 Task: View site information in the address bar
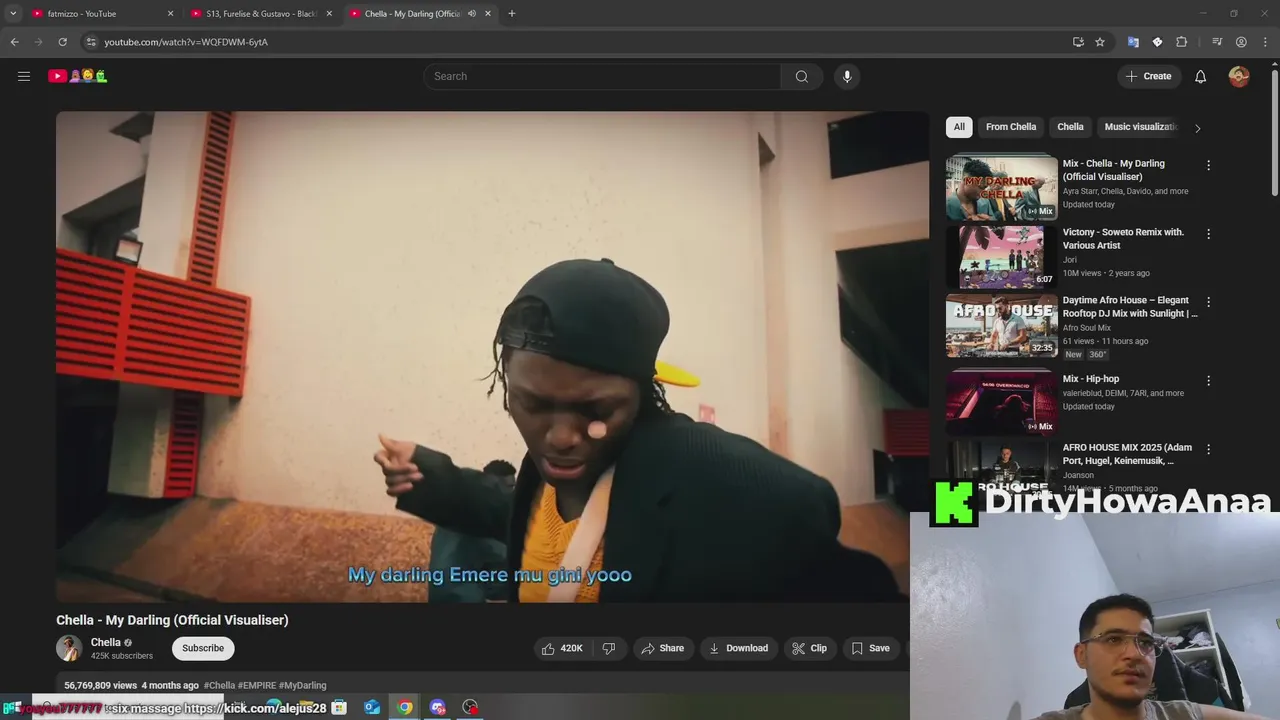91,42
